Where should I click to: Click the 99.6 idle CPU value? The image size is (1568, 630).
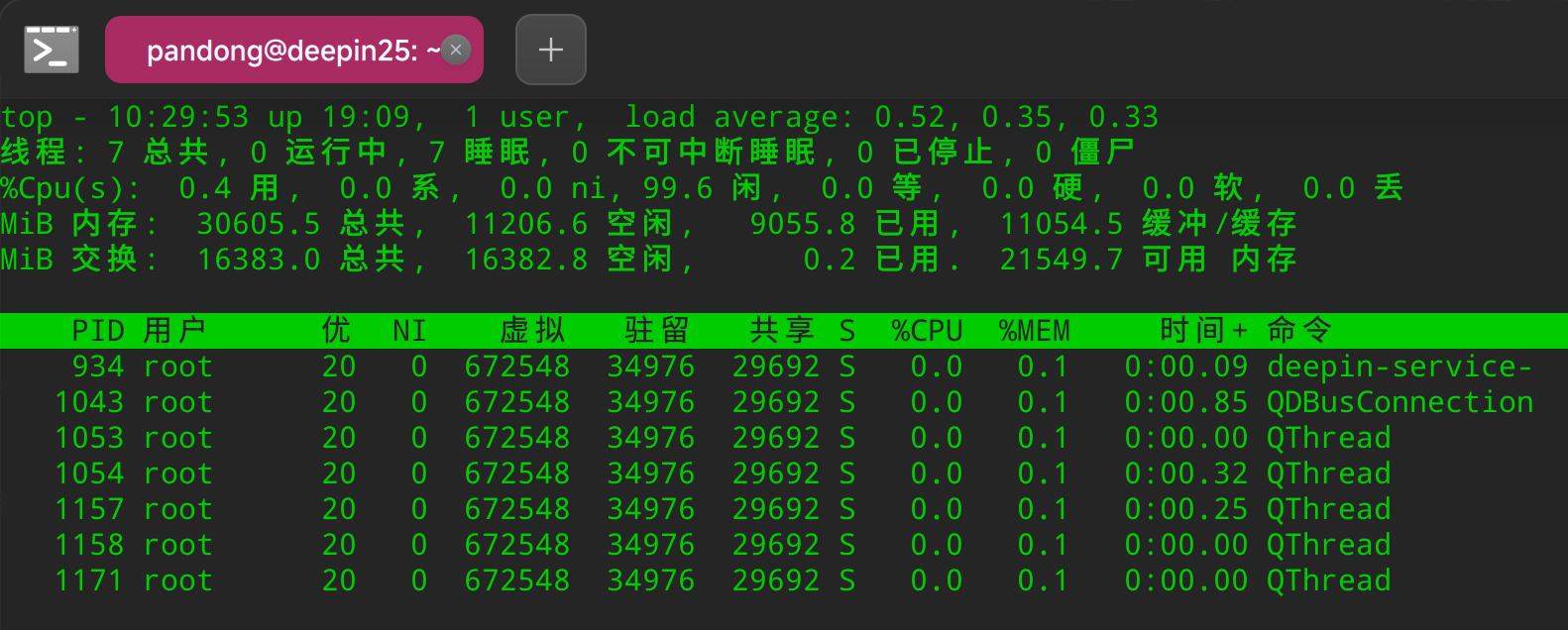coord(678,188)
